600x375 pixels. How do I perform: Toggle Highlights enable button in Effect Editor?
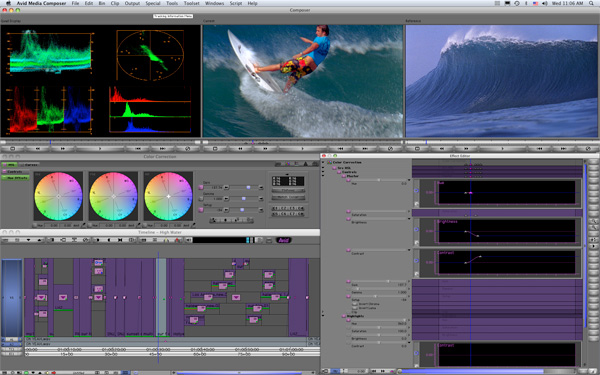344,316
